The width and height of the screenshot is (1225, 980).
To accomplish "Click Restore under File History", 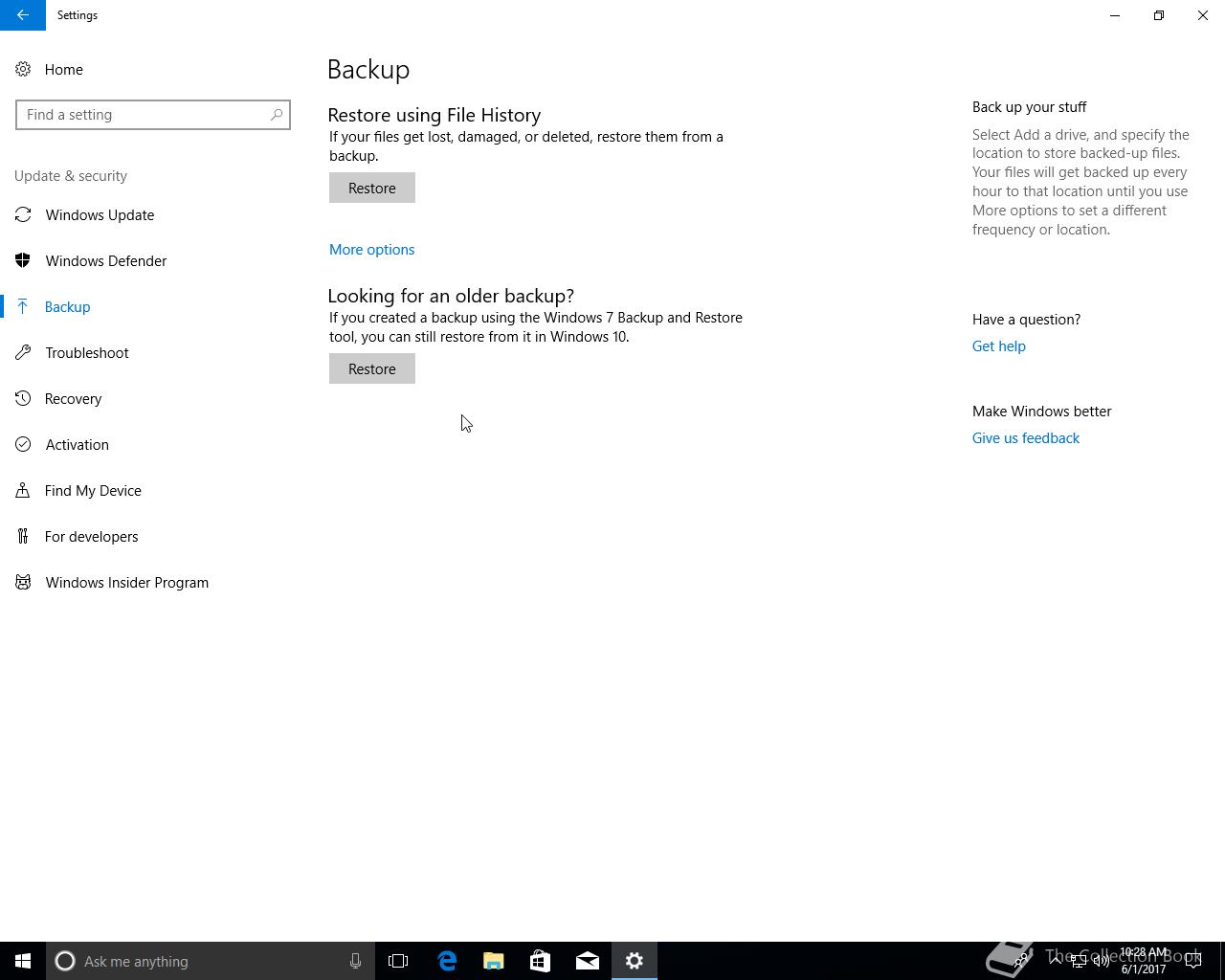I will pyautogui.click(x=372, y=188).
